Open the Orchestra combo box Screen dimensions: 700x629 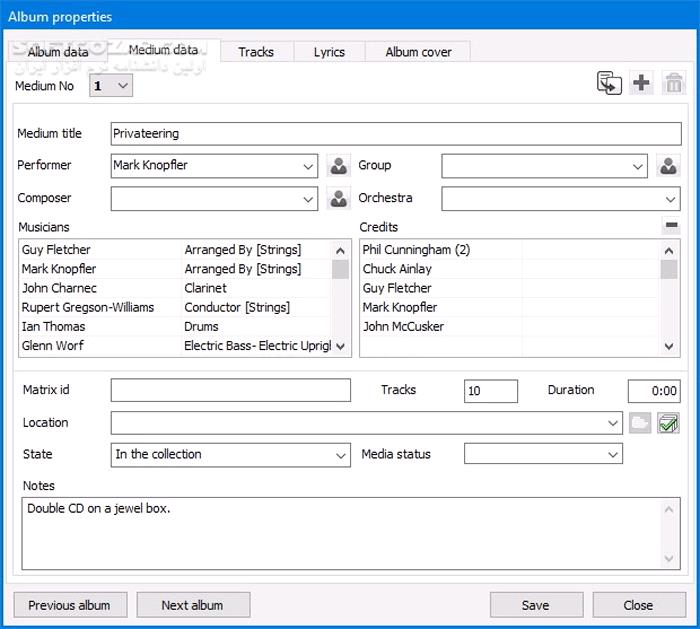(x=561, y=199)
